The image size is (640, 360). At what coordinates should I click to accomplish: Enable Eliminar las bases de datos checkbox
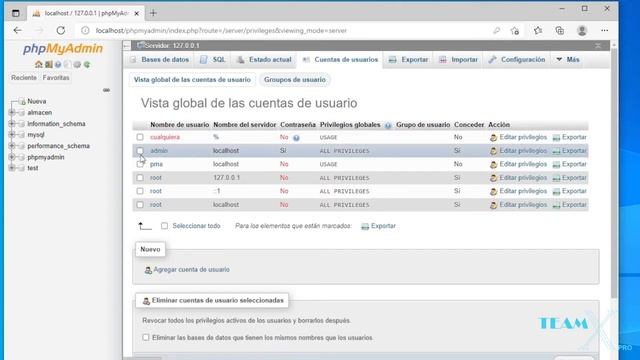(x=146, y=337)
